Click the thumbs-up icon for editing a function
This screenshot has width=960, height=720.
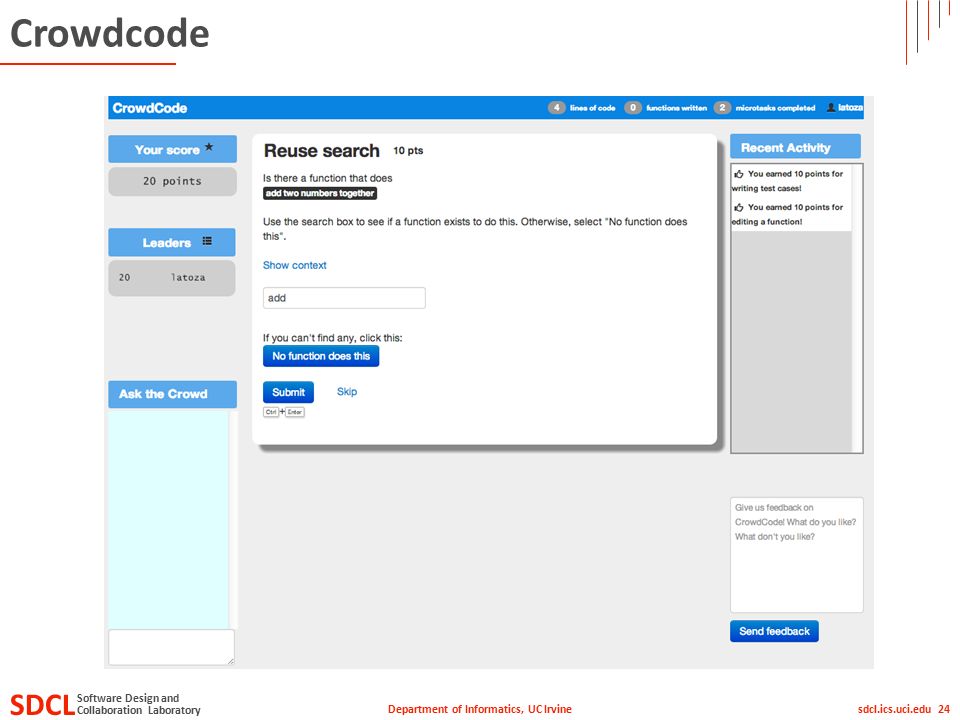click(x=739, y=208)
